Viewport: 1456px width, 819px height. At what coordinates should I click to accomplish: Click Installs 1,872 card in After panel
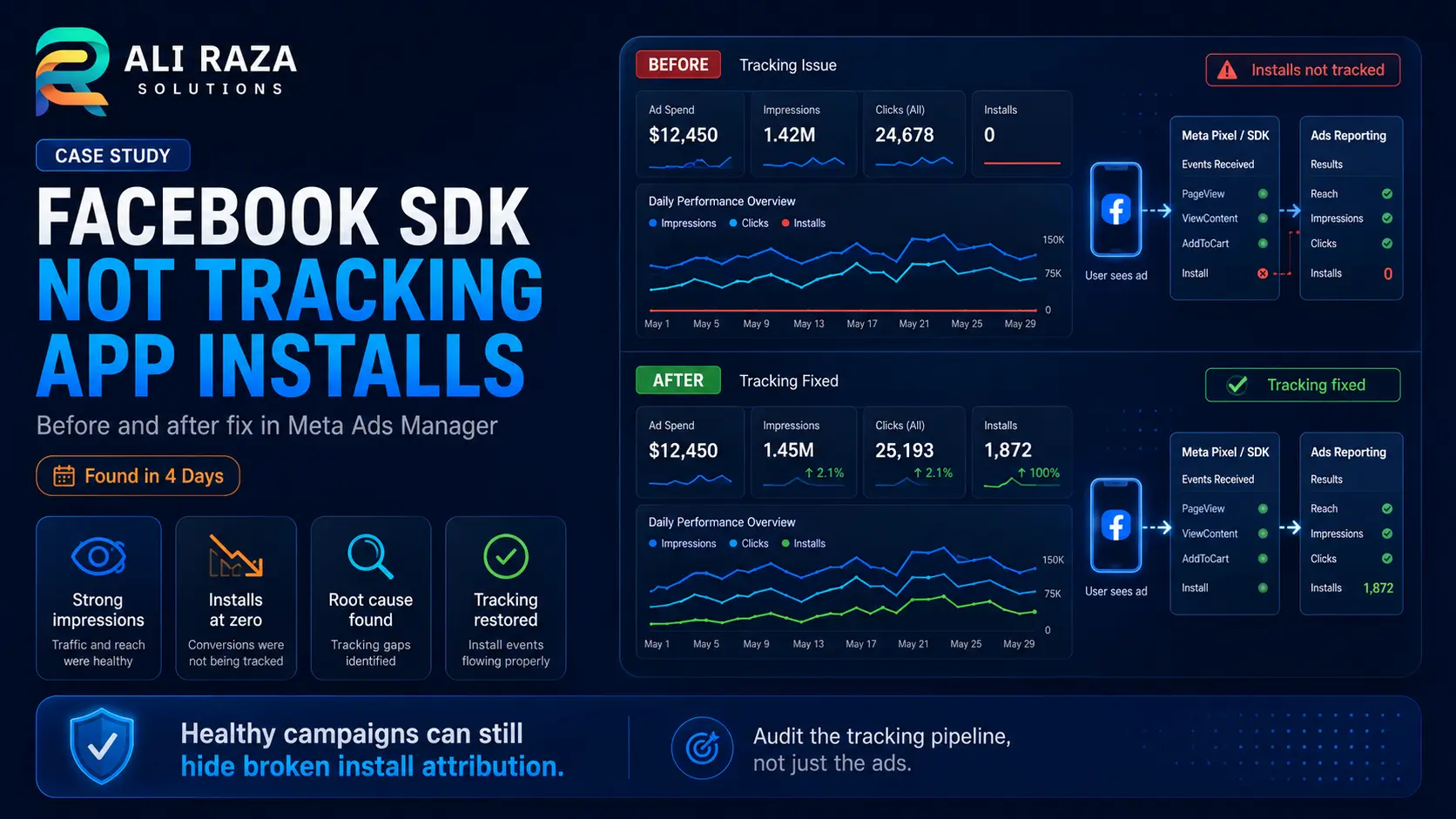[1021, 452]
